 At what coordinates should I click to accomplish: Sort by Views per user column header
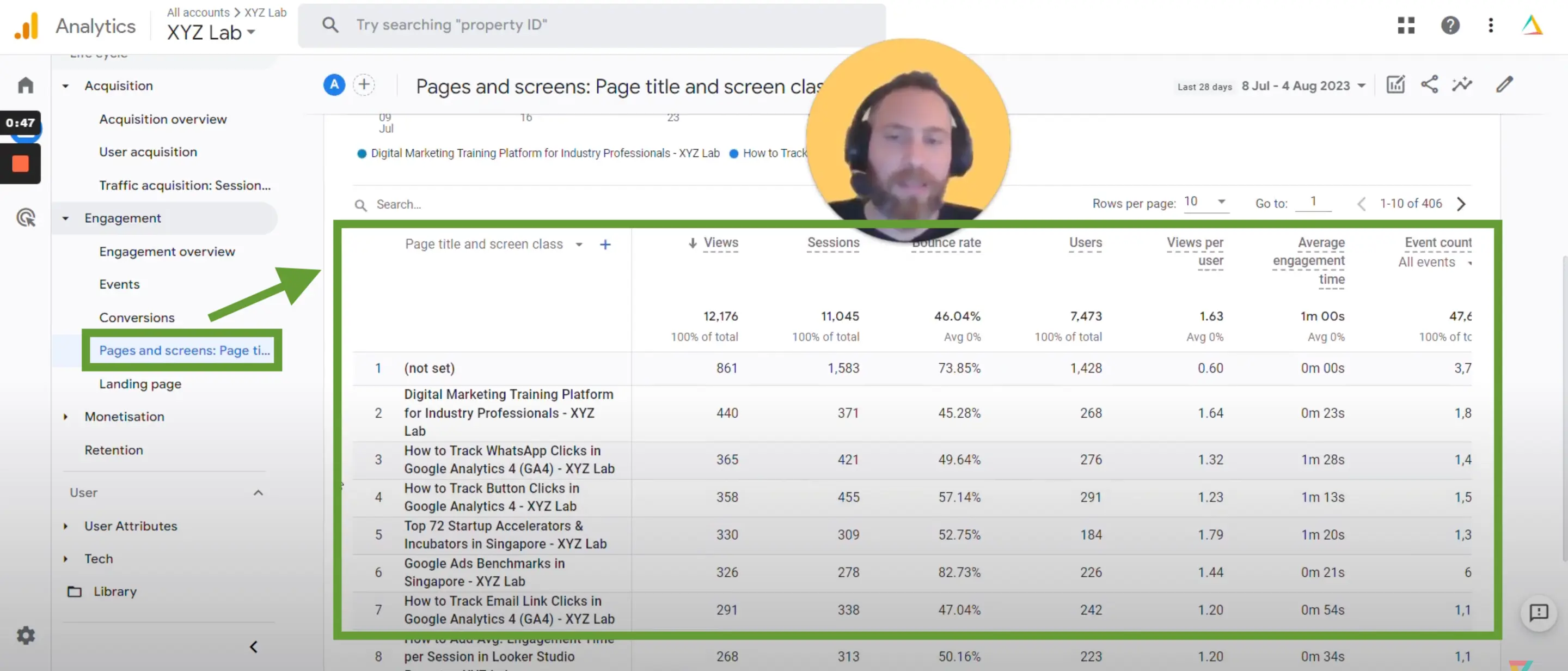(x=1195, y=252)
